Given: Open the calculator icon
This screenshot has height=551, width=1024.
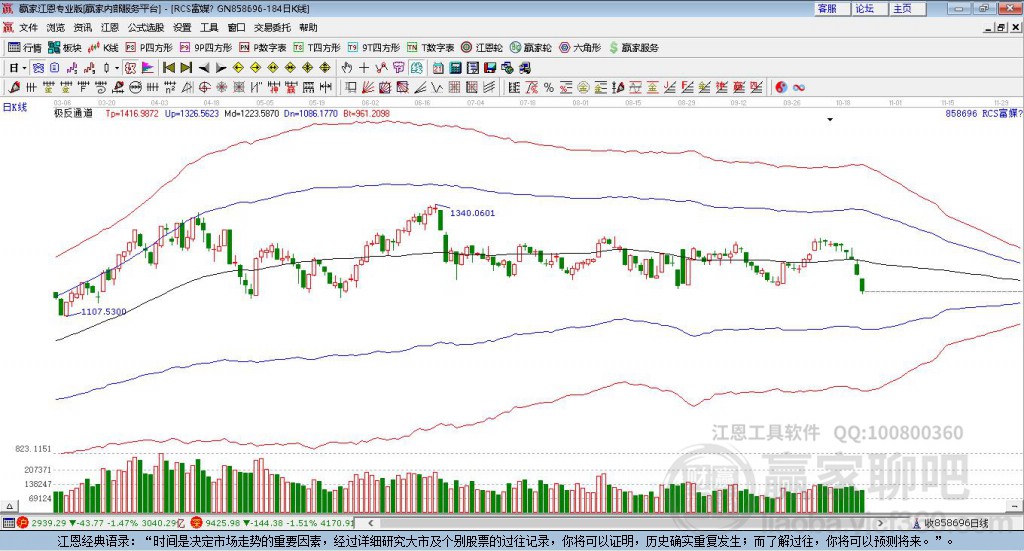Looking at the screenshot, I should 456,68.
